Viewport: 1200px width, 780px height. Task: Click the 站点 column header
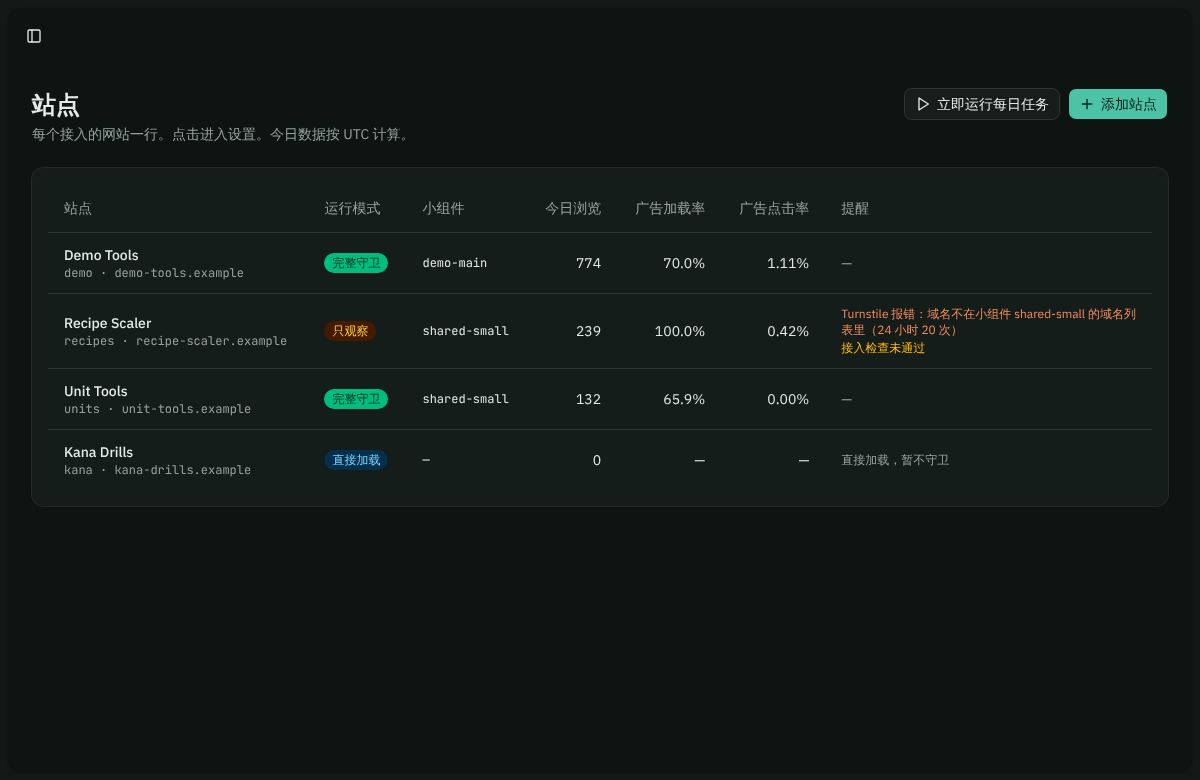[78, 208]
